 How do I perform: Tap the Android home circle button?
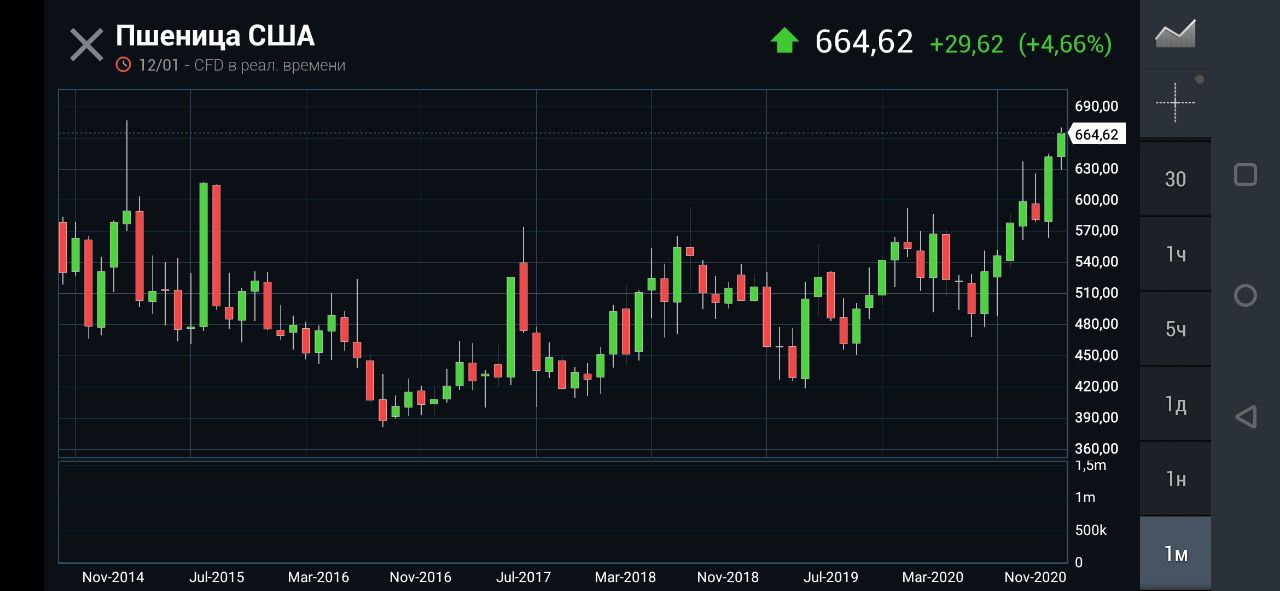tap(1245, 295)
